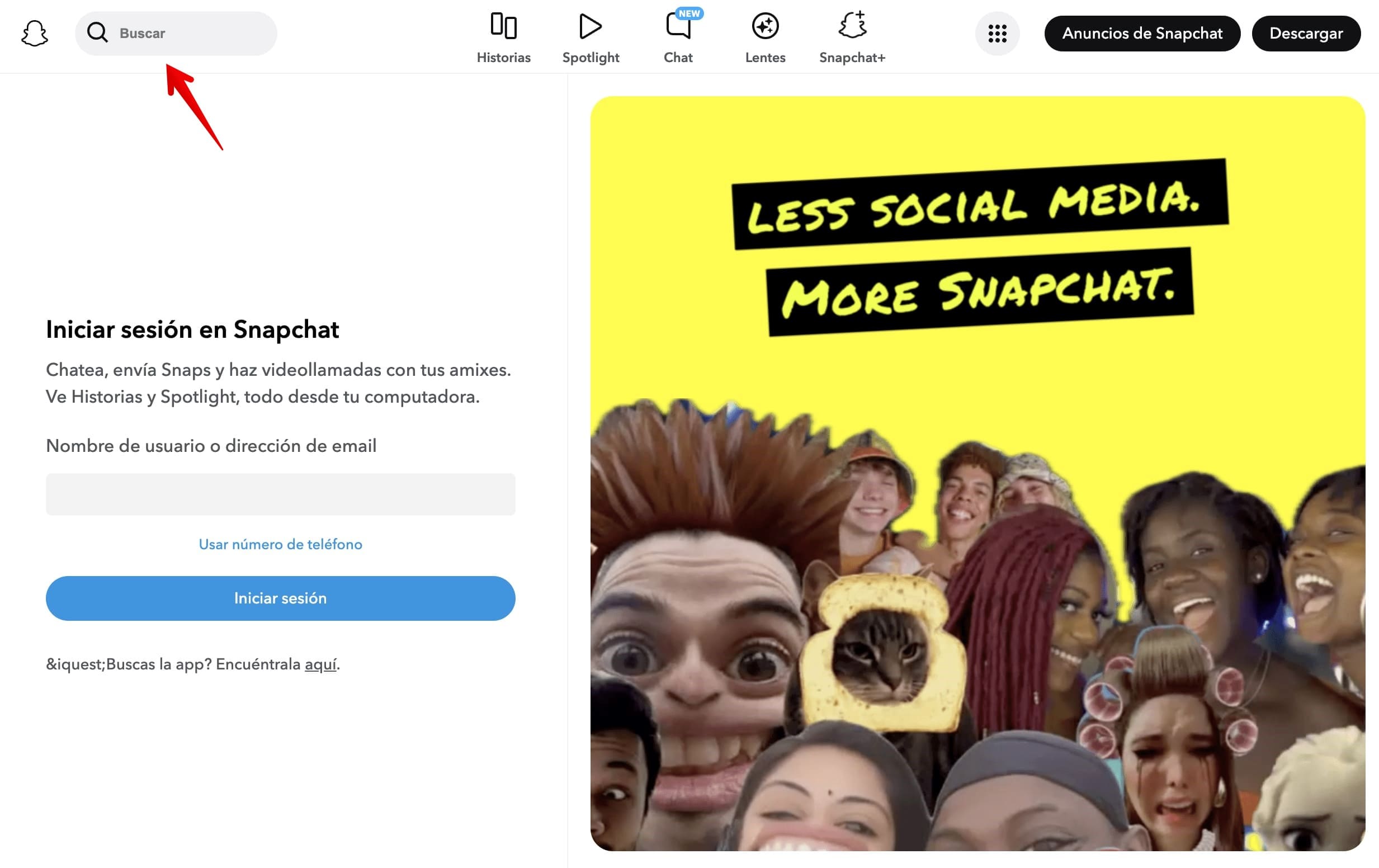Select the Spotlight menu label
Screen dimensions: 1379x868
[591, 57]
